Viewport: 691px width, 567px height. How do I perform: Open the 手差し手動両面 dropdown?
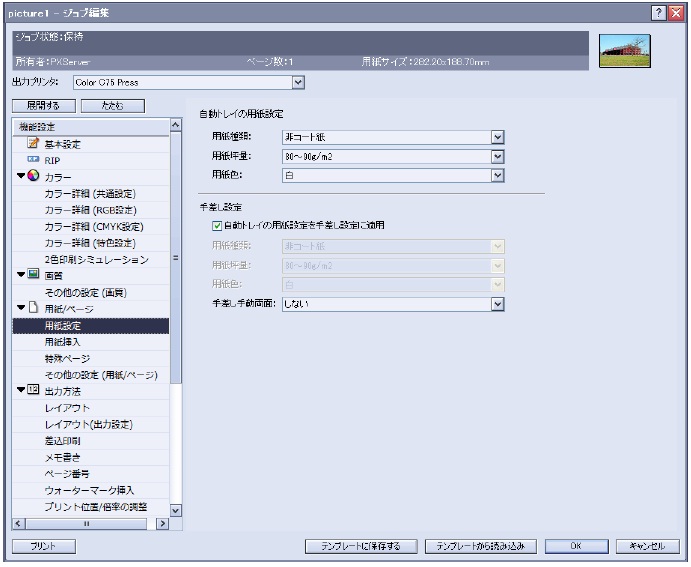click(497, 304)
